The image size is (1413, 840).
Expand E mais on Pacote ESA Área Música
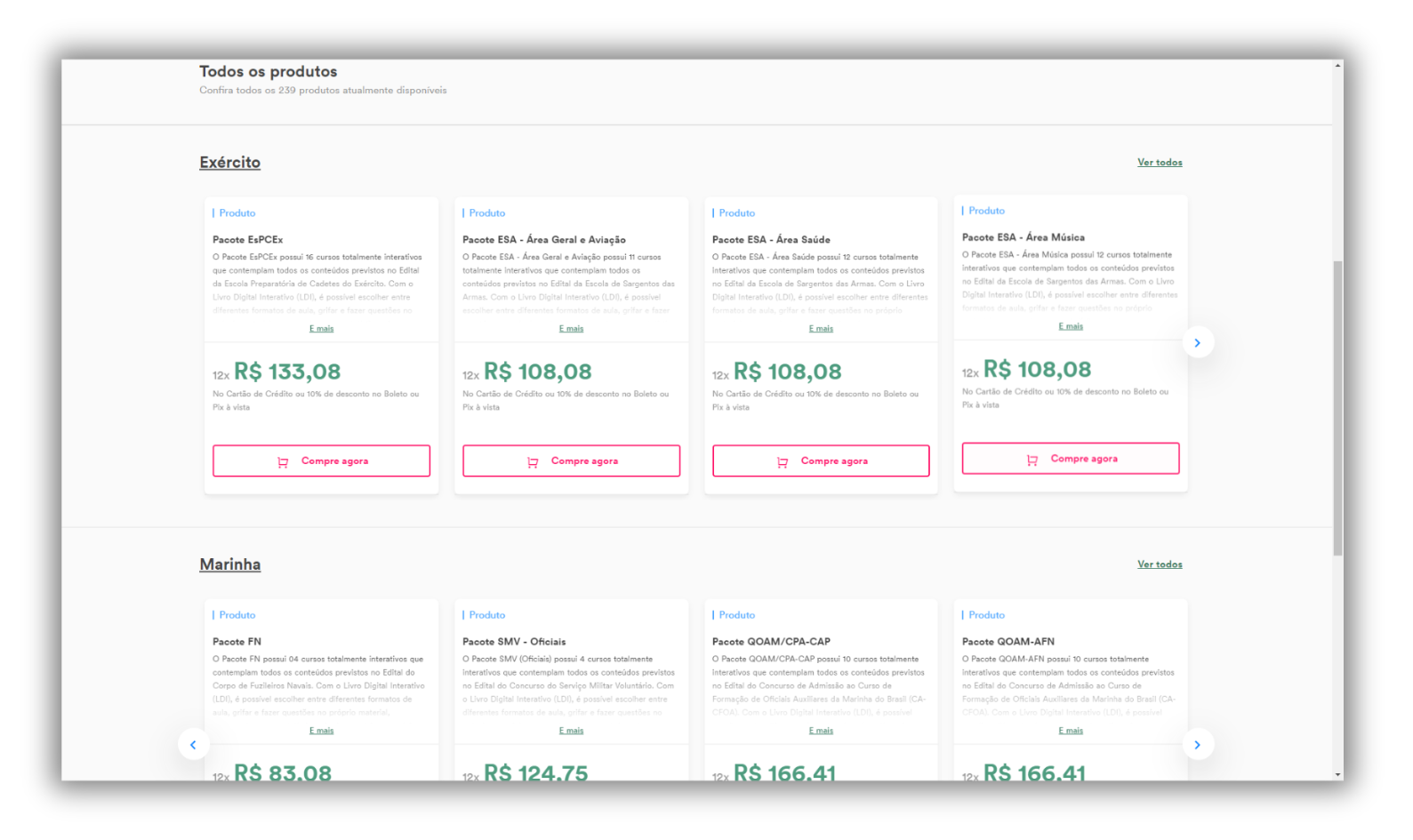(x=1071, y=326)
